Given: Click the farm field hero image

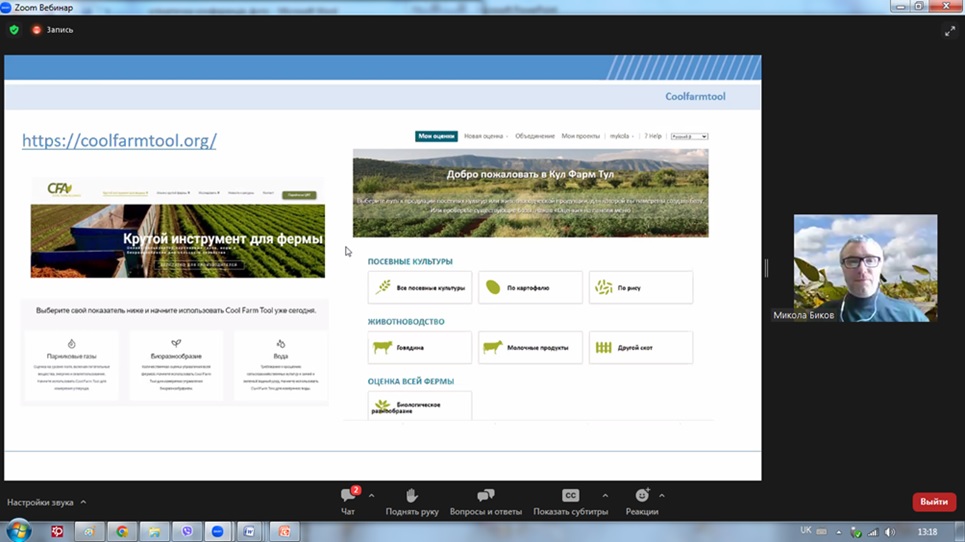Looking at the screenshot, I should [178, 241].
